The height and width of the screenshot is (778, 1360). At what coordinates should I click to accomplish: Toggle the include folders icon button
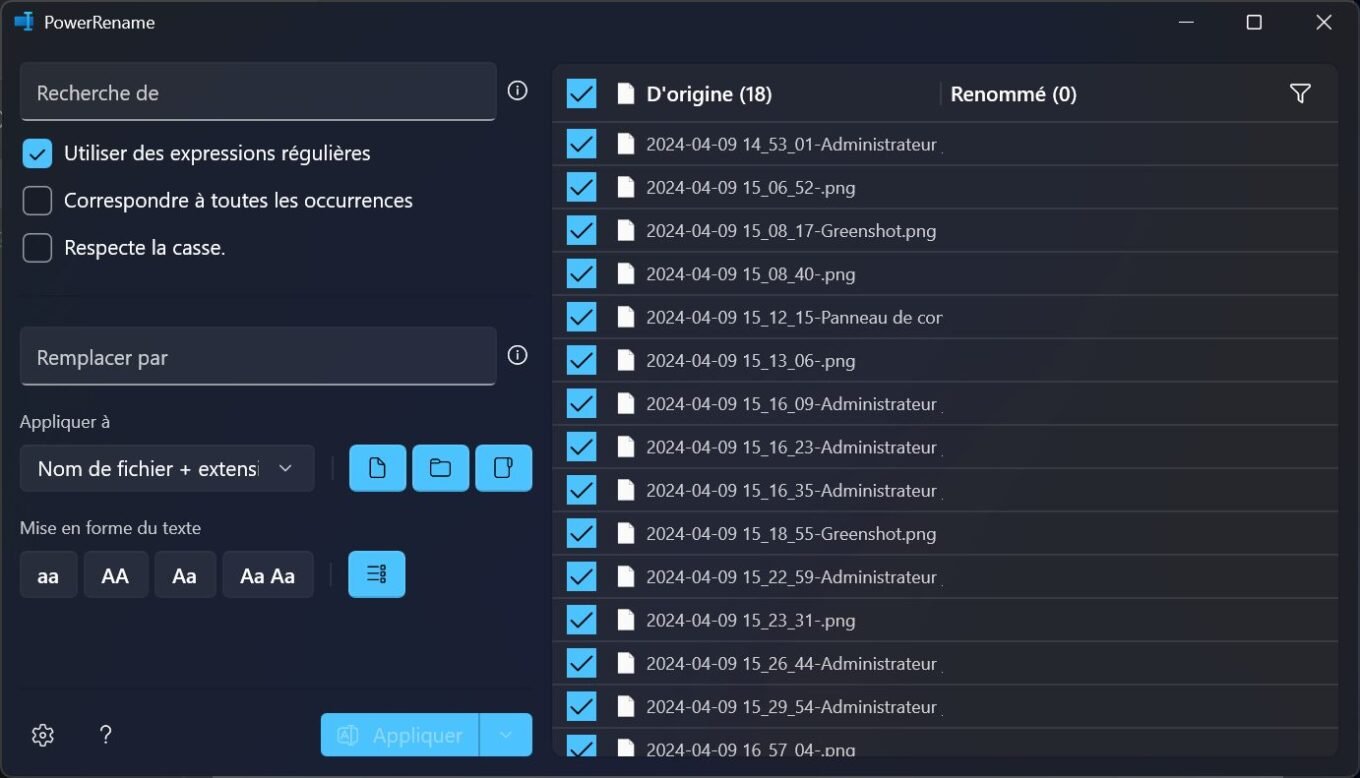pos(440,468)
